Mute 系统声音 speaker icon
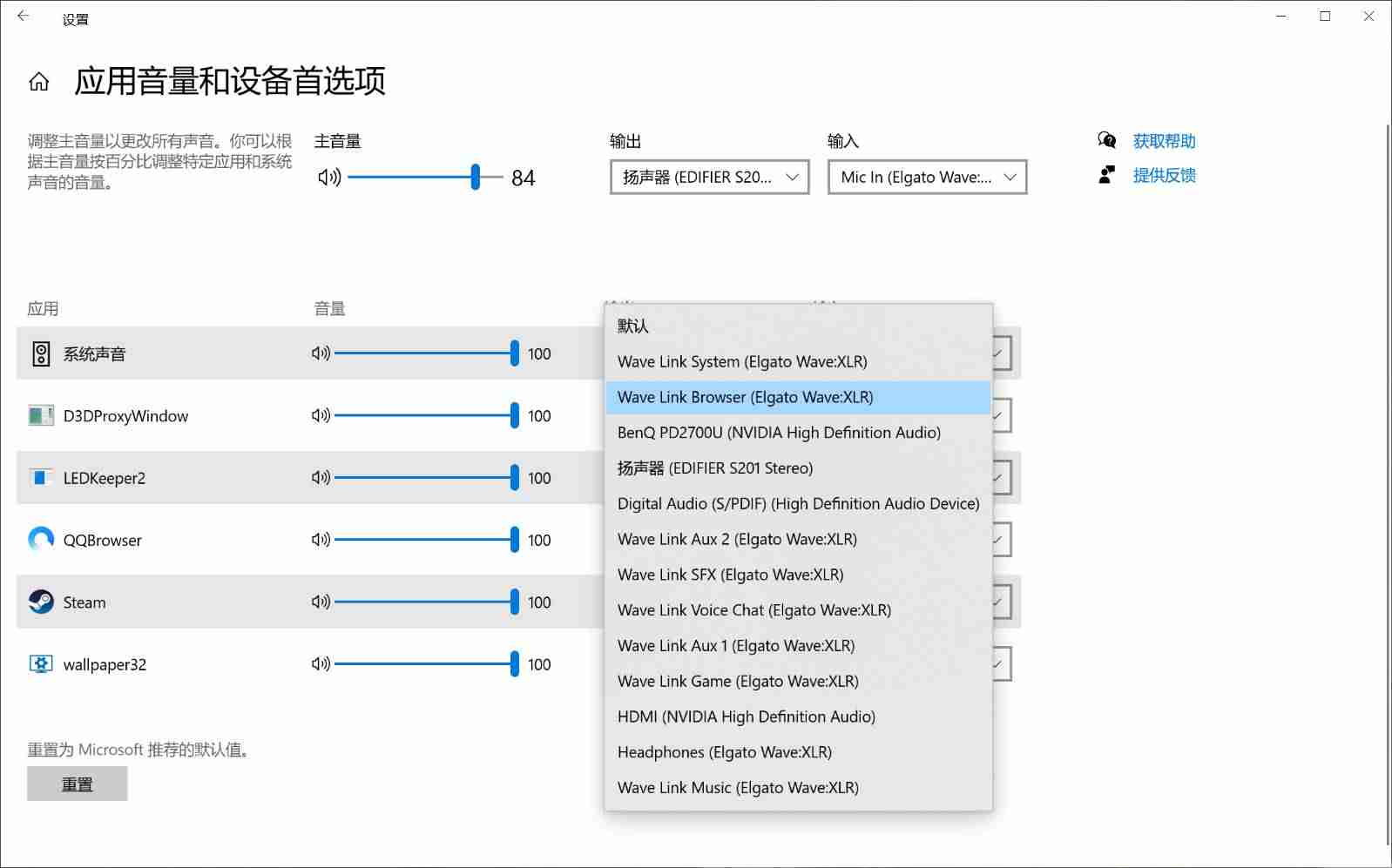 point(321,353)
